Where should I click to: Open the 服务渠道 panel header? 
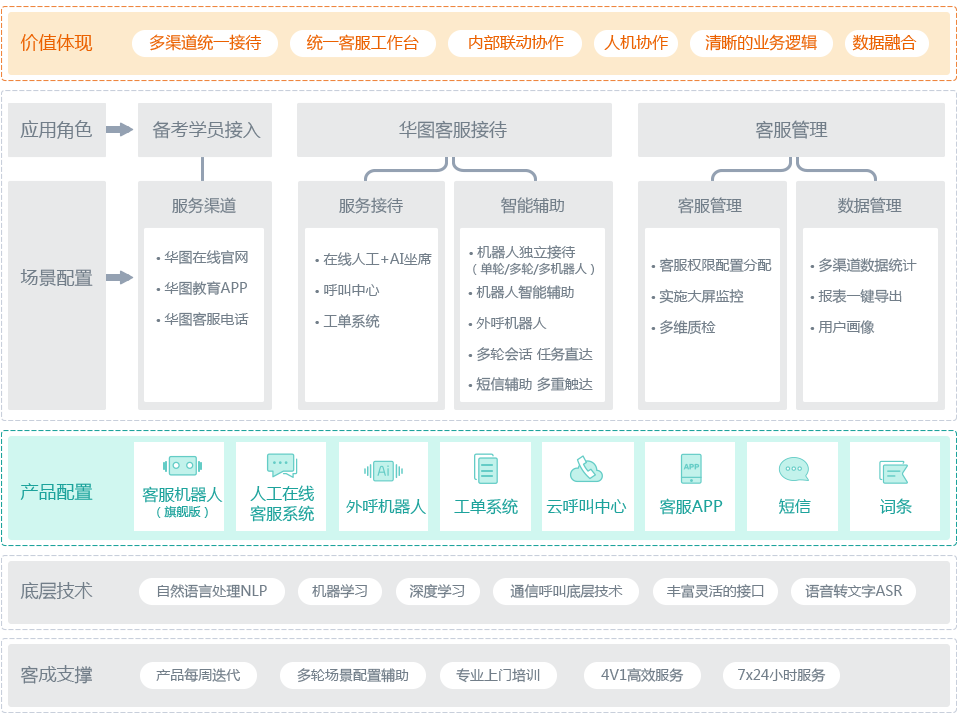click(204, 206)
